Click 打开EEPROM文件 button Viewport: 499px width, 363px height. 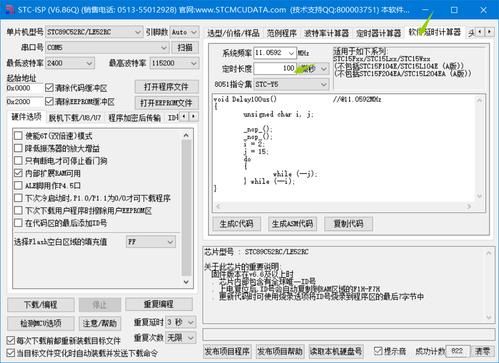pos(166,103)
